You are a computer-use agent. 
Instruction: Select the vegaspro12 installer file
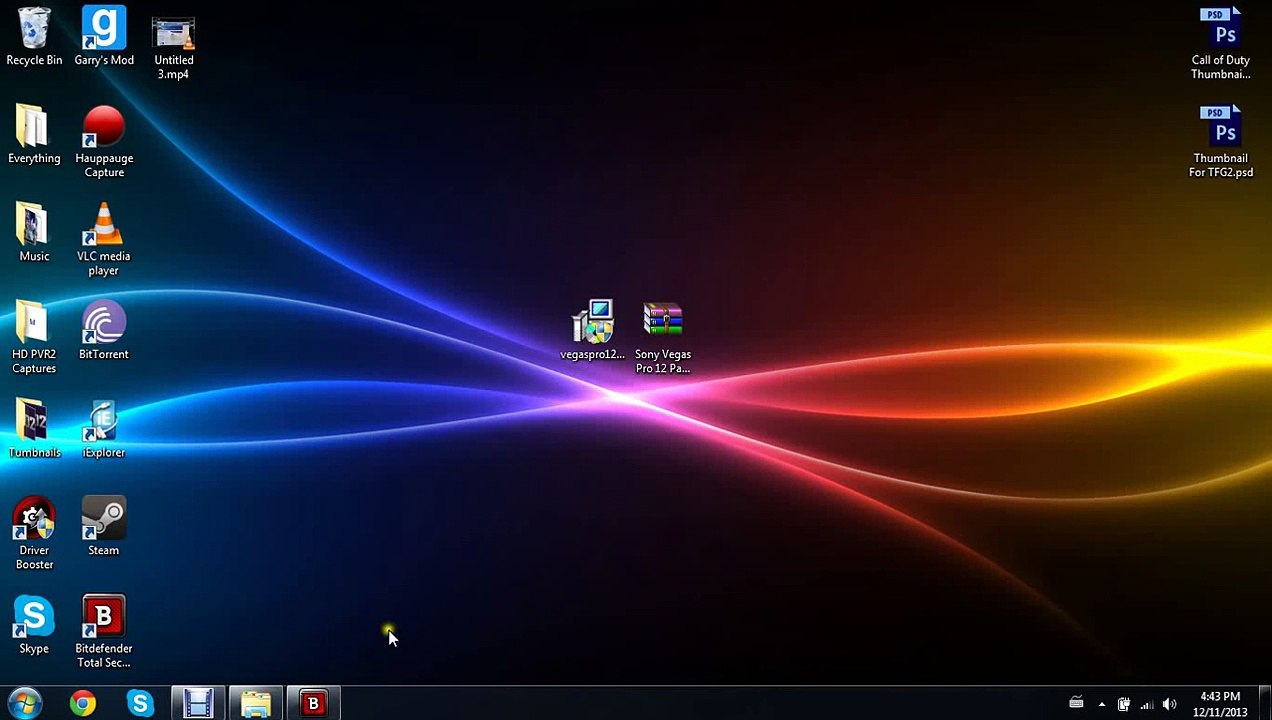coord(593,331)
